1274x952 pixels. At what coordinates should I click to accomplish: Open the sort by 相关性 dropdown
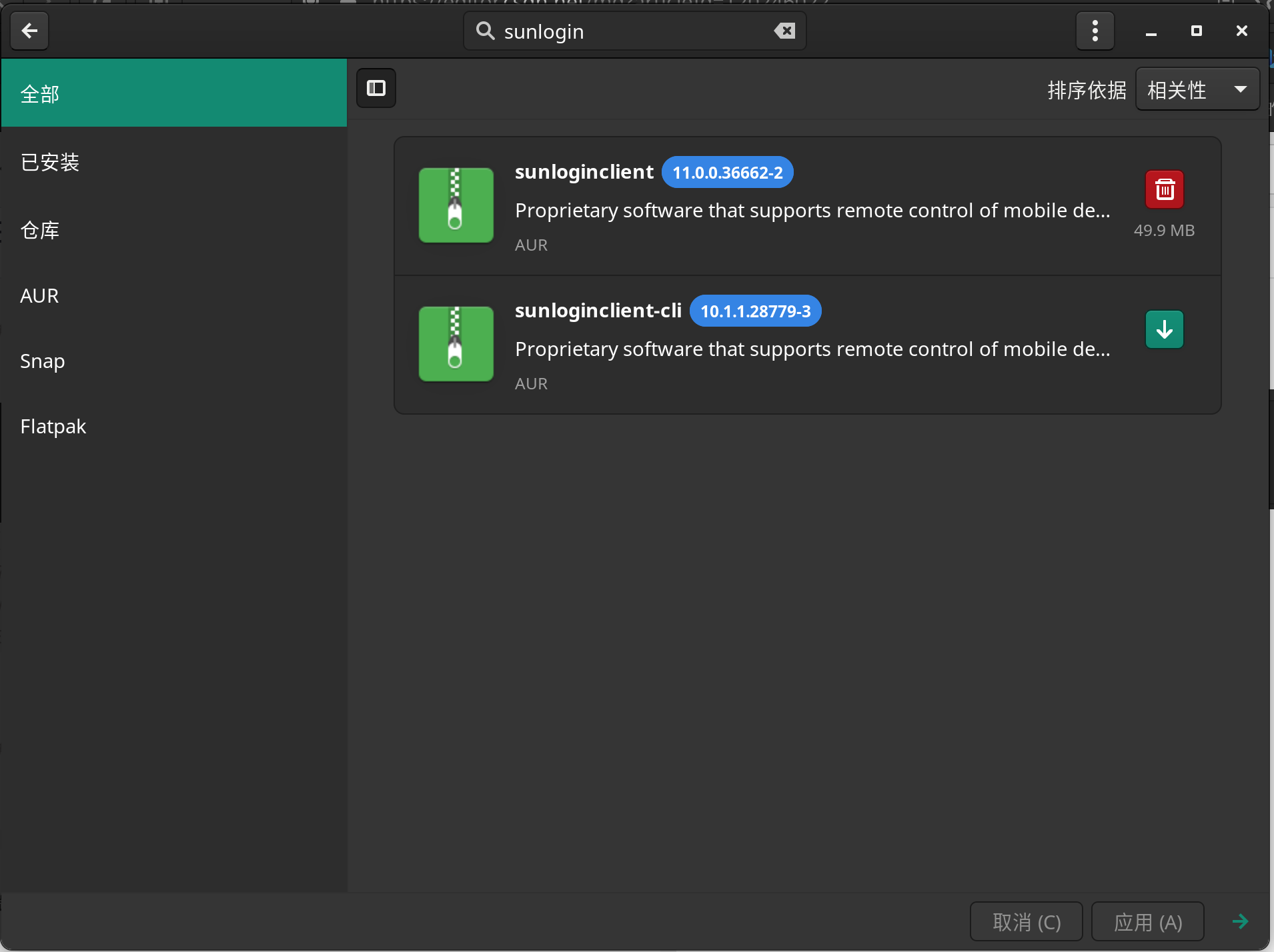pyautogui.click(x=1197, y=89)
